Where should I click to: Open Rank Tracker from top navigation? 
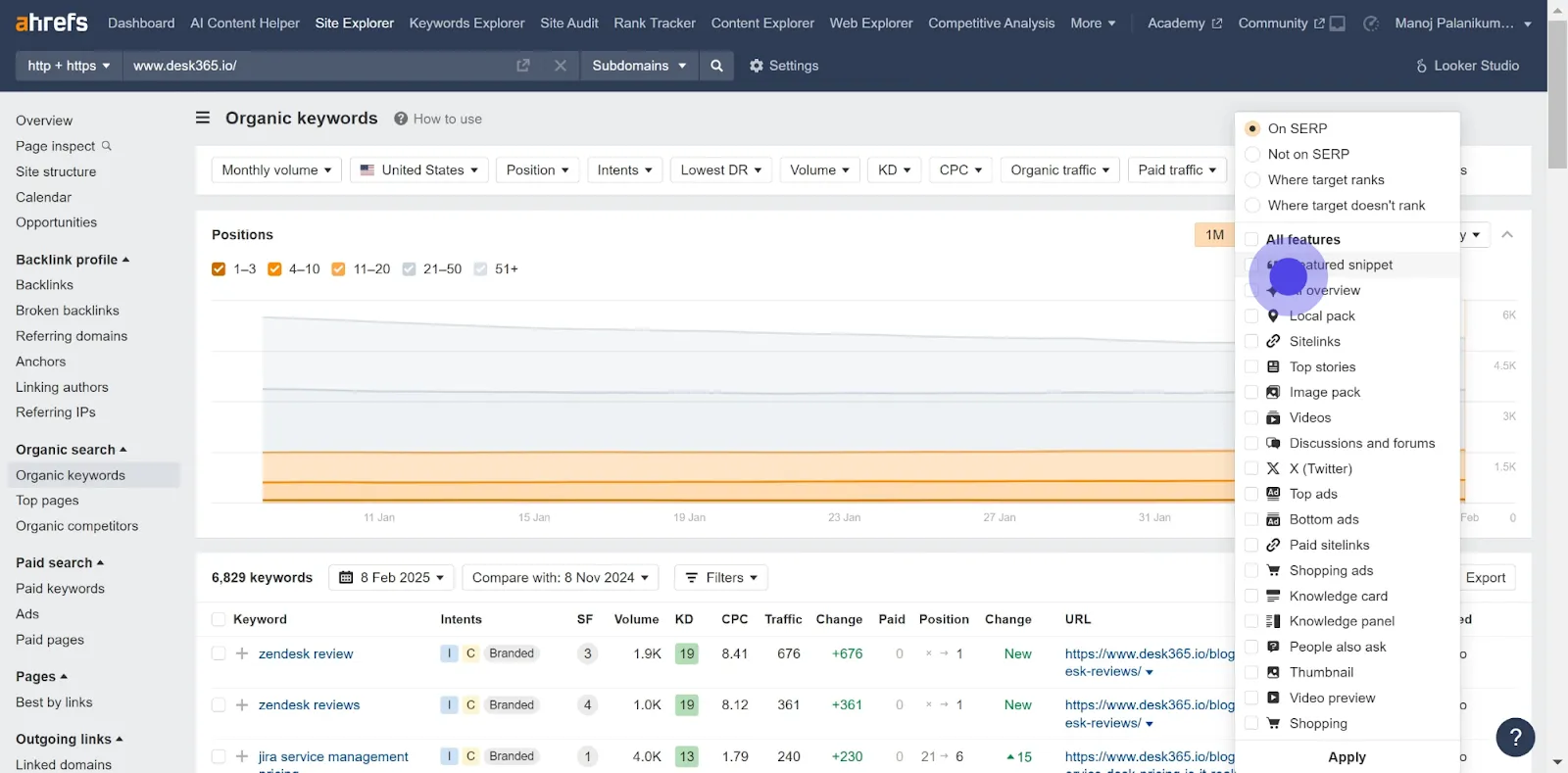click(x=655, y=23)
